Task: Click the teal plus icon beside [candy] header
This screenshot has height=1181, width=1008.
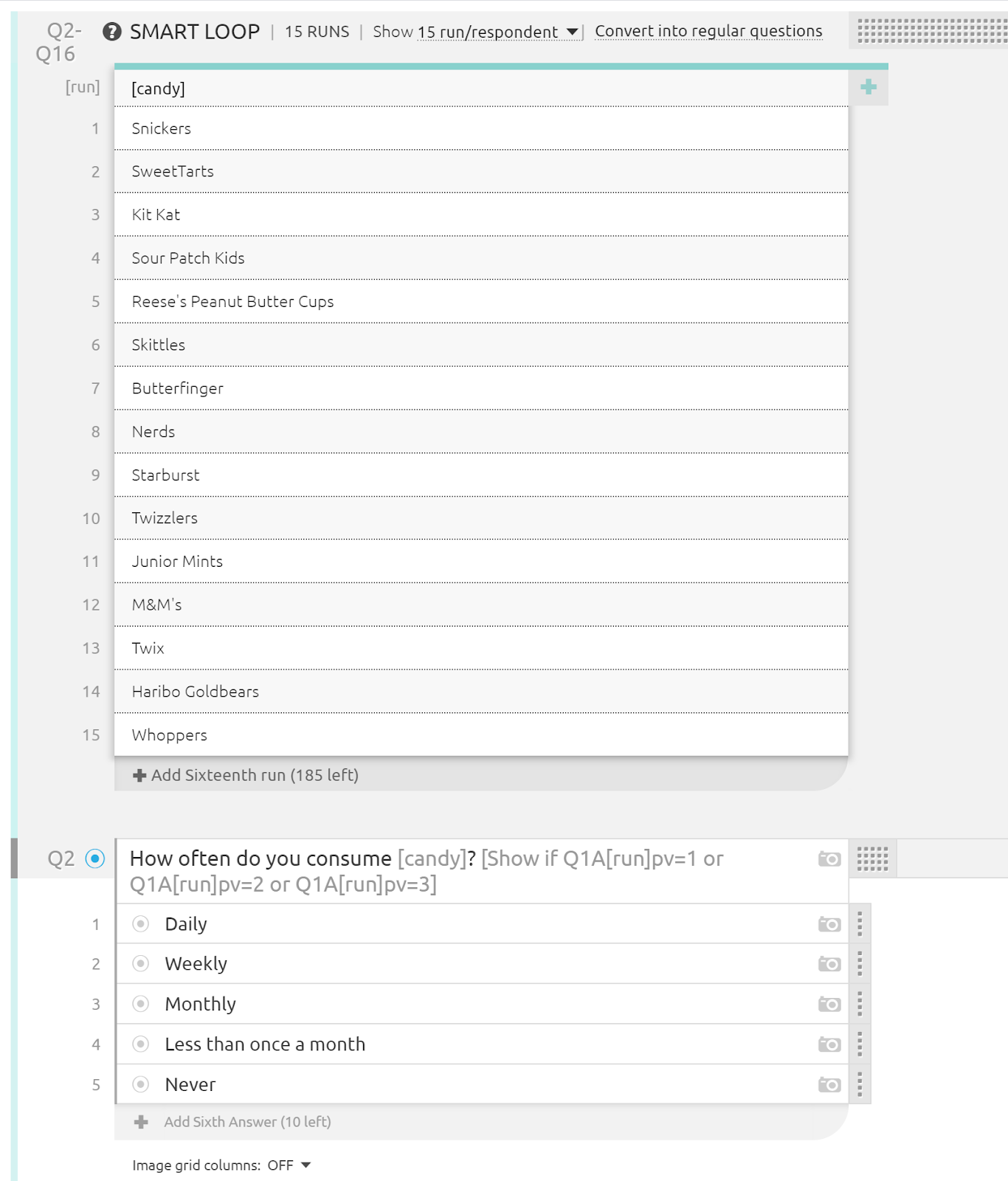Action: click(869, 87)
